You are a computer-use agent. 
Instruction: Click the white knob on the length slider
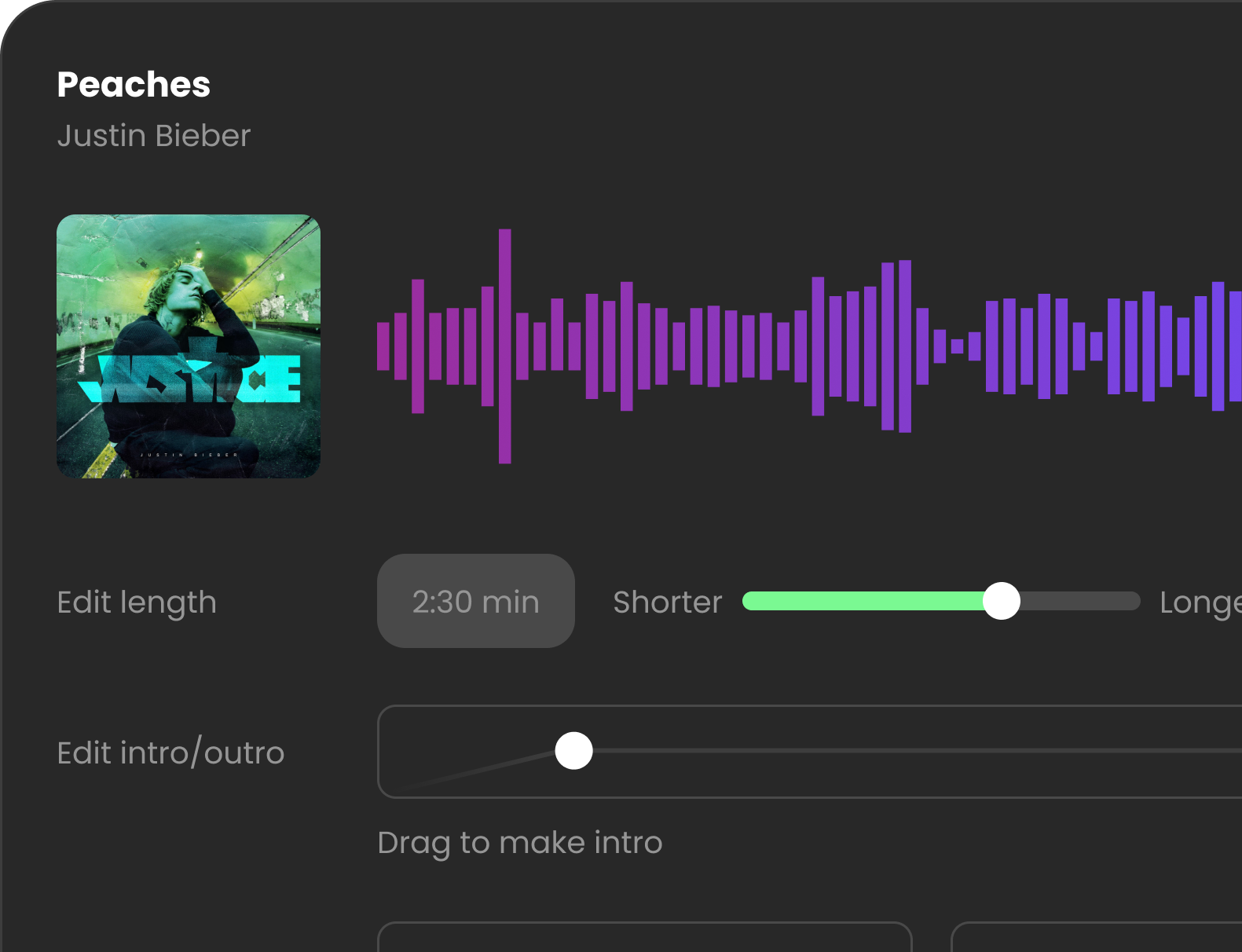1002,601
